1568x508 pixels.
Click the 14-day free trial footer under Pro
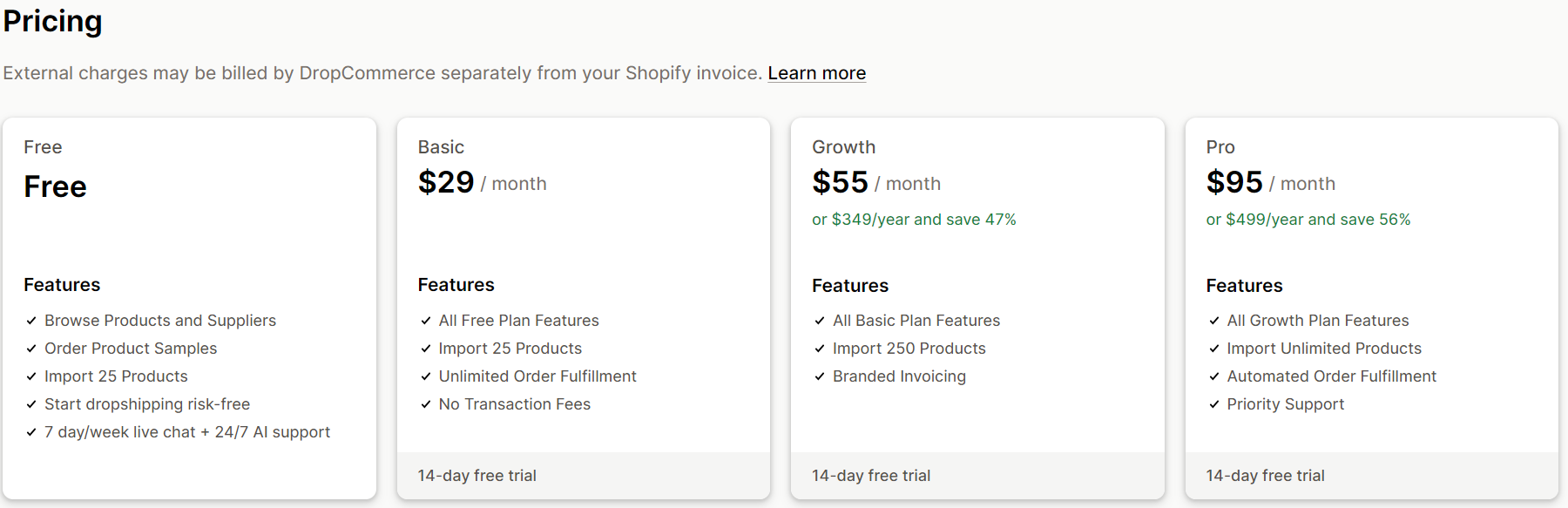click(1265, 476)
